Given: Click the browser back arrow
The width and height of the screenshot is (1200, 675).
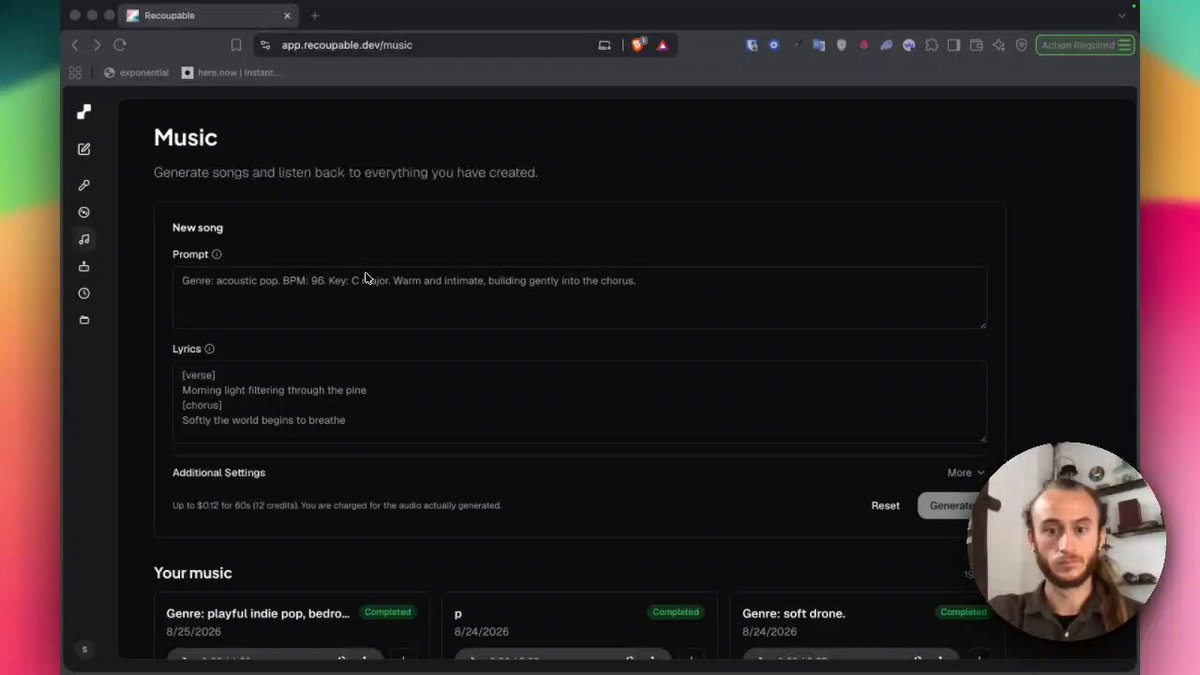Looking at the screenshot, I should 75,45.
